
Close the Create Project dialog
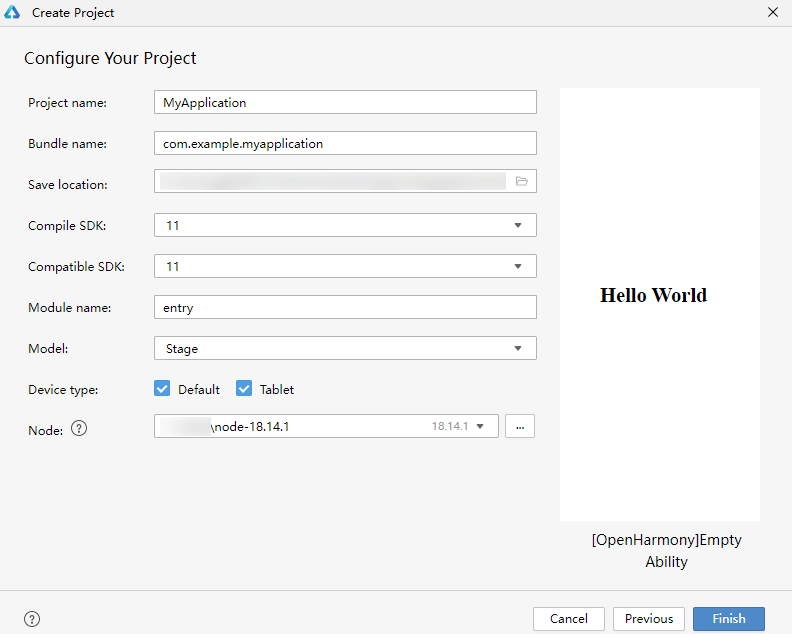coord(772,13)
